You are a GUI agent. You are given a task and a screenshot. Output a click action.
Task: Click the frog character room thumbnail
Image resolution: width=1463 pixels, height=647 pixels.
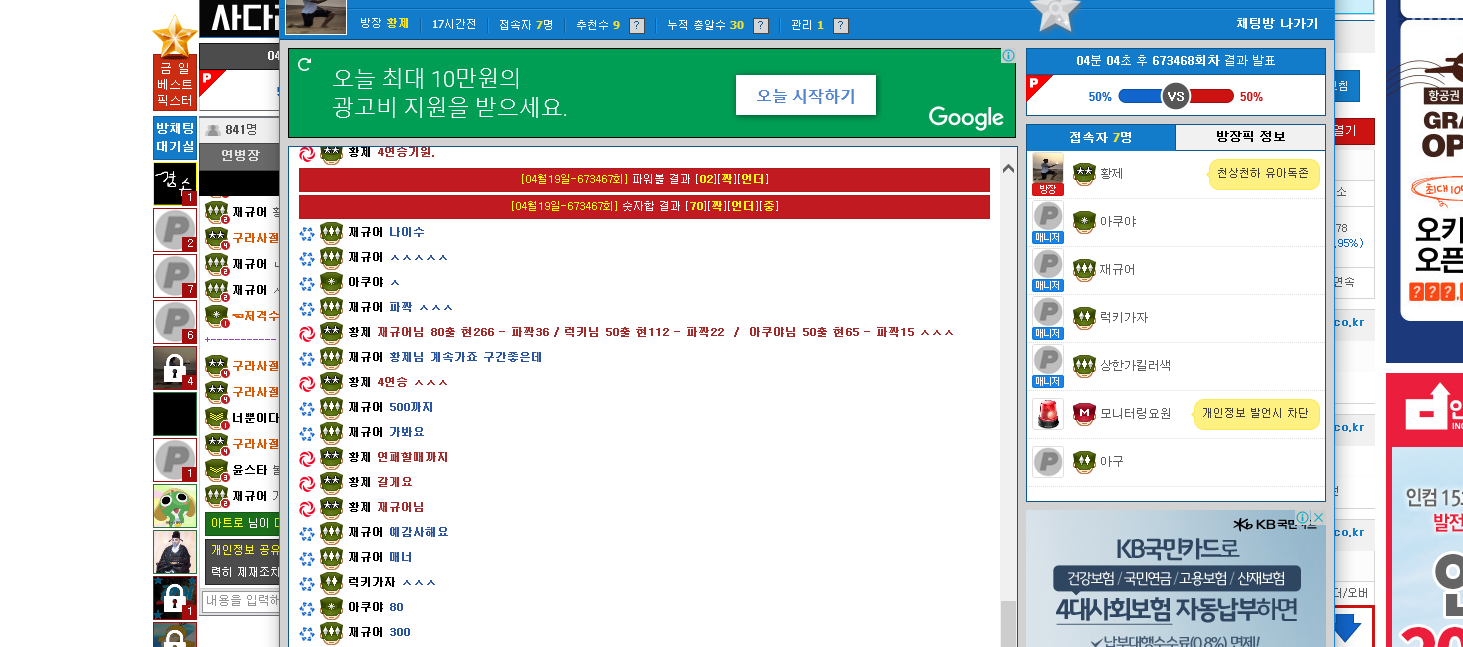click(x=175, y=506)
